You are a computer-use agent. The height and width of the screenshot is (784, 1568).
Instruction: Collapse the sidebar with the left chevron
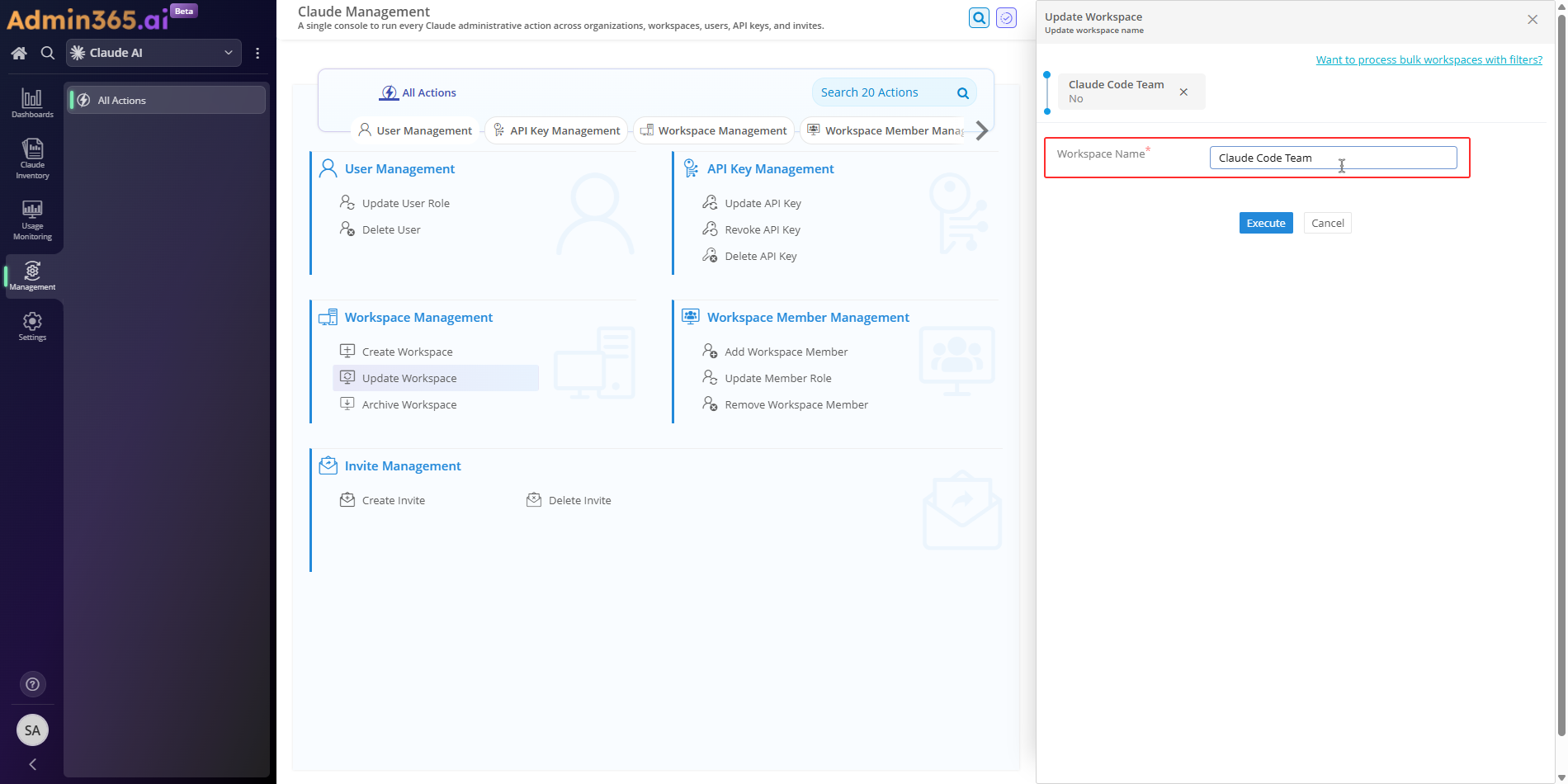[32, 764]
